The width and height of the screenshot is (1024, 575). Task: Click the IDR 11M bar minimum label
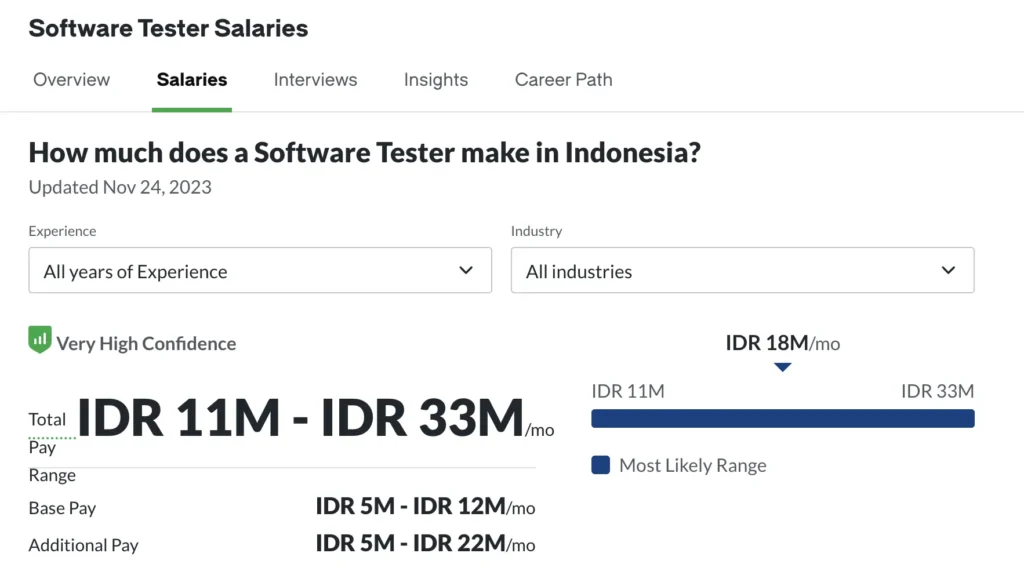628,391
